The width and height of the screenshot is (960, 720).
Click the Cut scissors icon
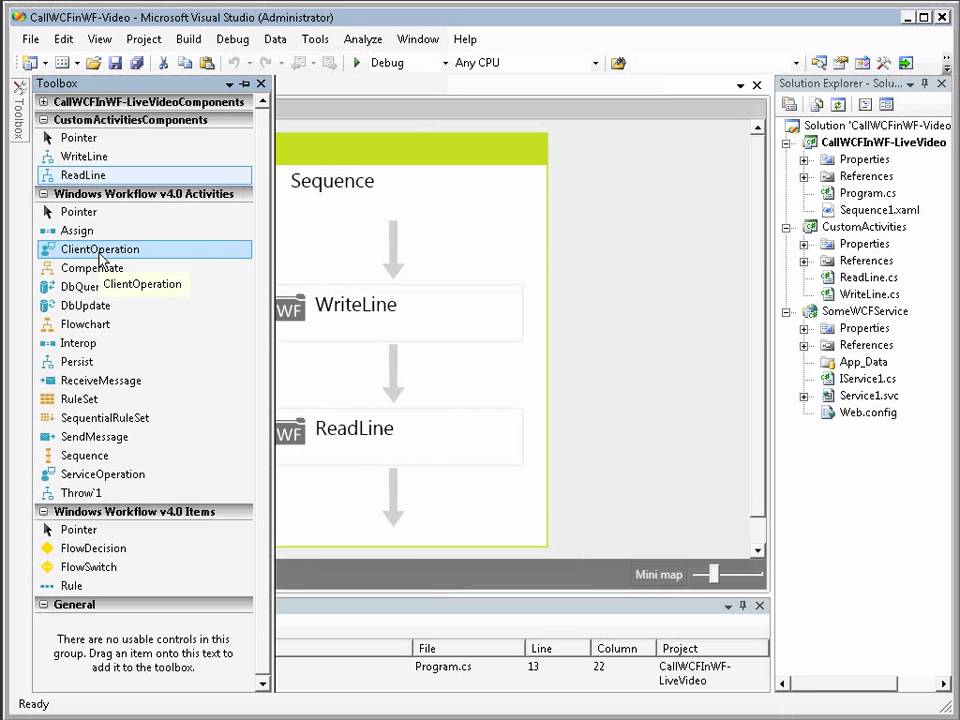click(163, 62)
